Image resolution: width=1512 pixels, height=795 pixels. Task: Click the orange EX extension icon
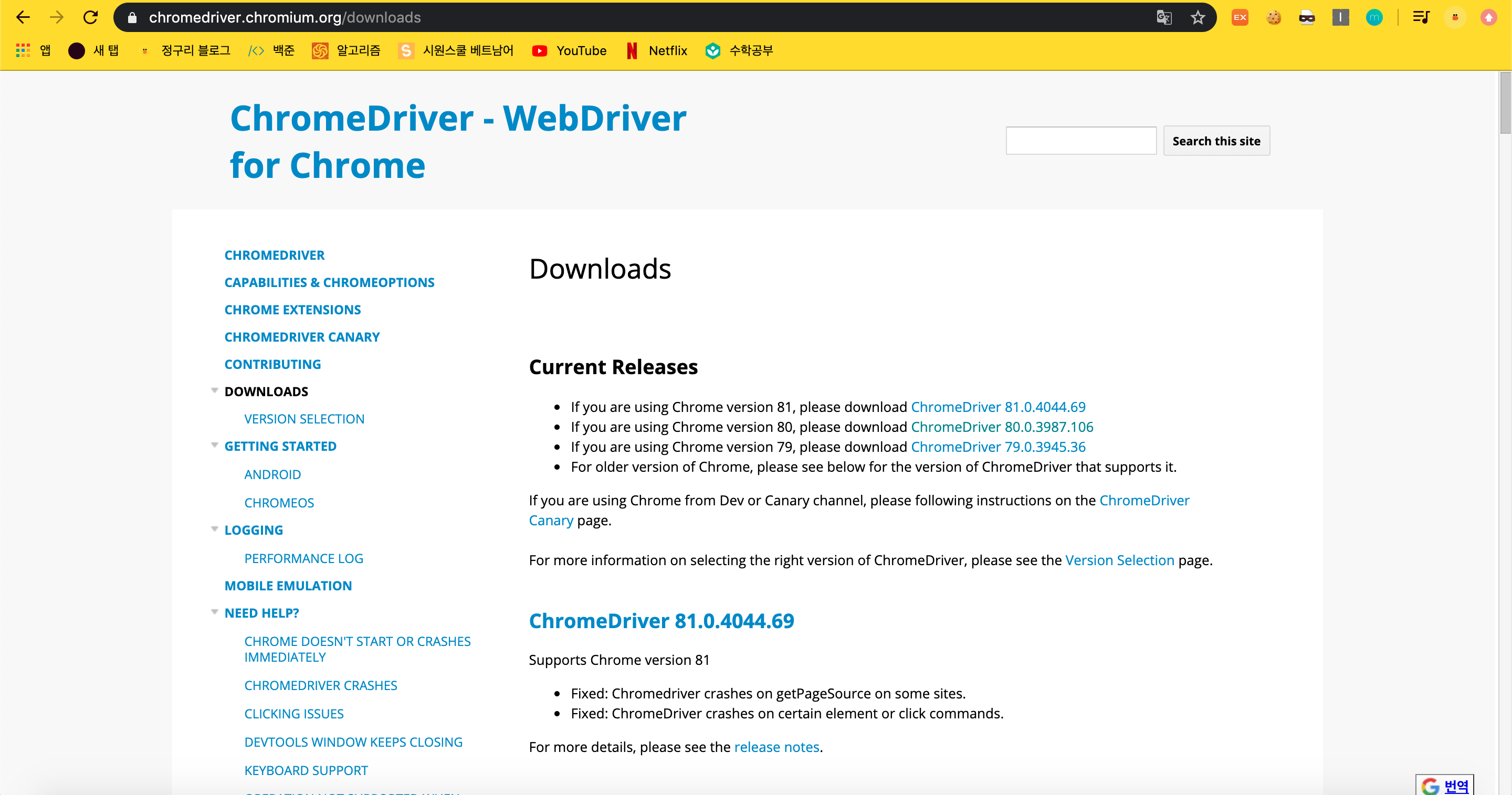click(1240, 18)
